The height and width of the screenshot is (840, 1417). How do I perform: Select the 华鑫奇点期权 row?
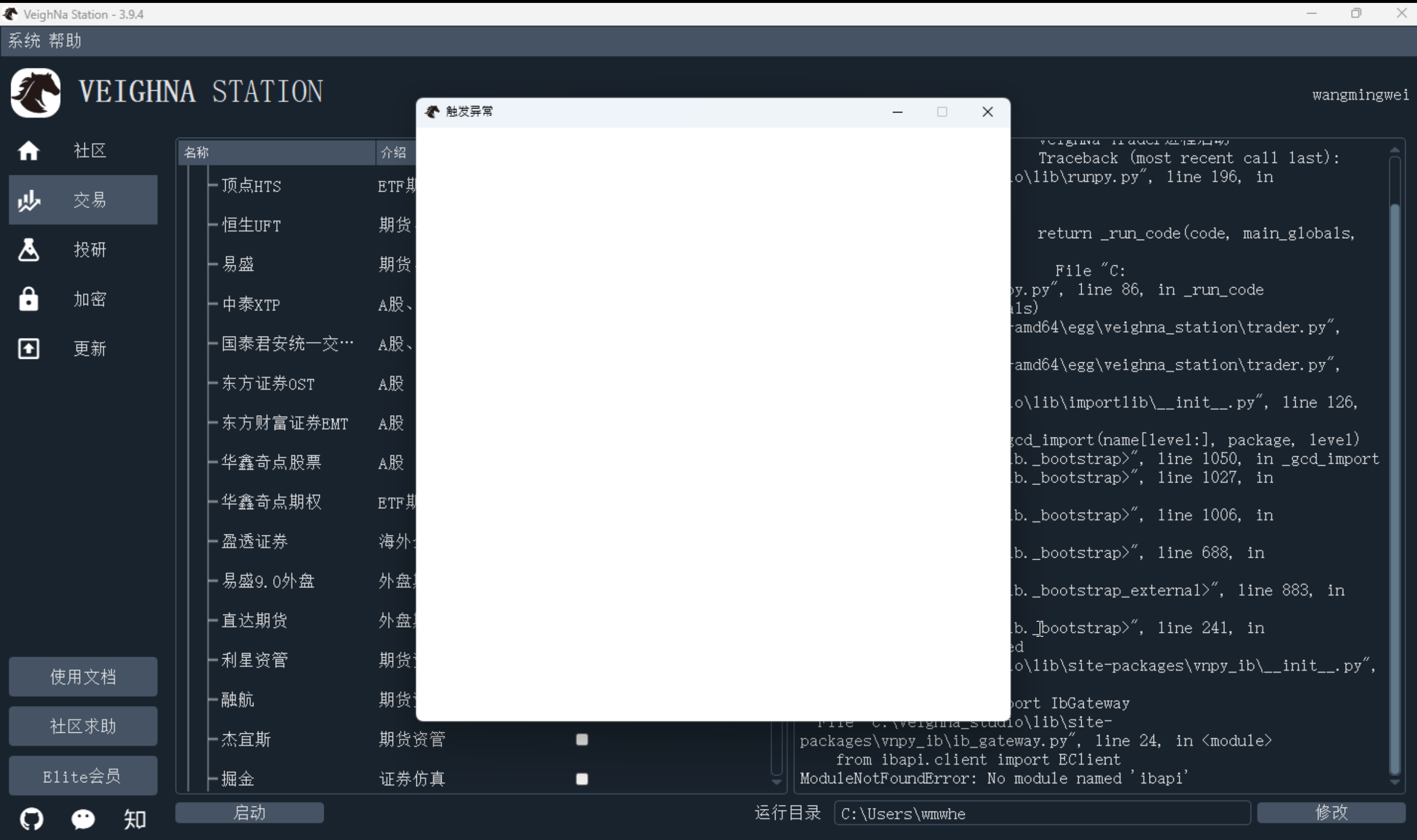271,502
